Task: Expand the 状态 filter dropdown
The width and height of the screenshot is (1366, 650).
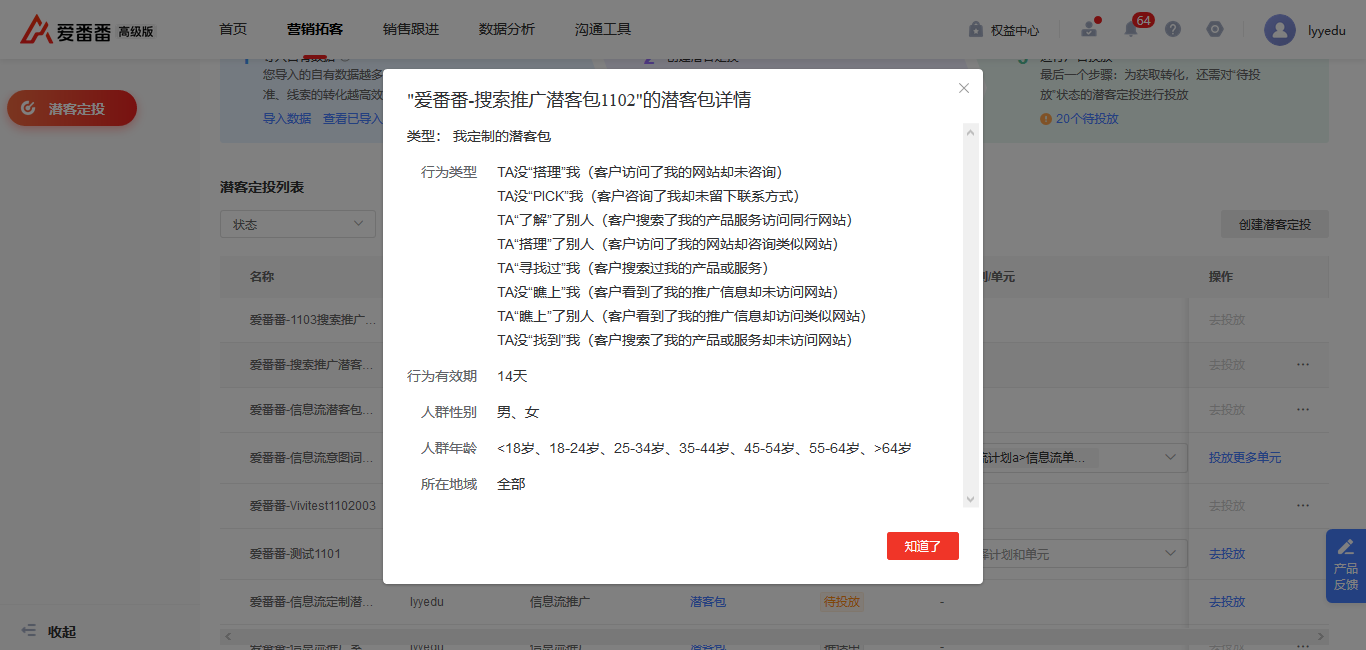Action: coord(298,225)
